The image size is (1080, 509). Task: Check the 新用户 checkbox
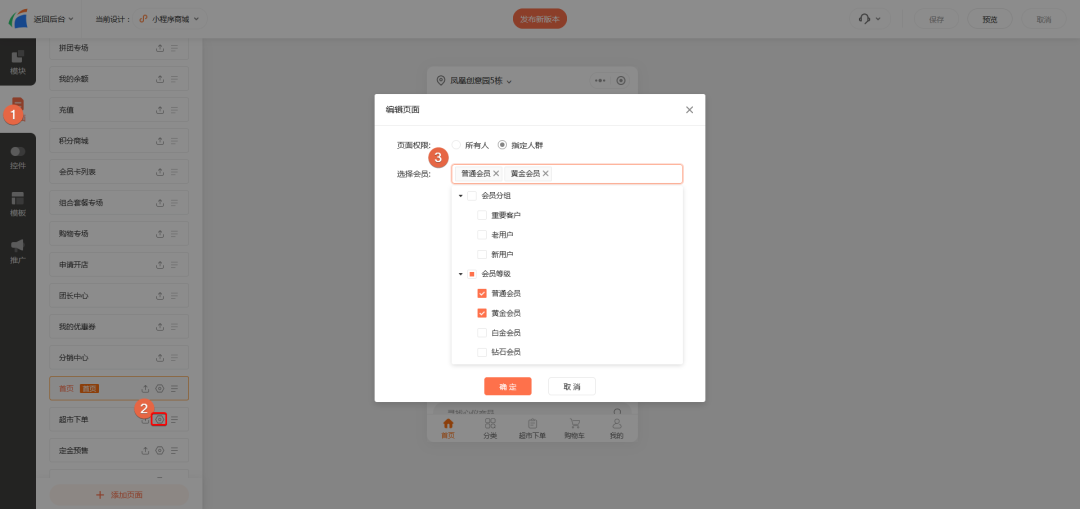[x=482, y=254]
